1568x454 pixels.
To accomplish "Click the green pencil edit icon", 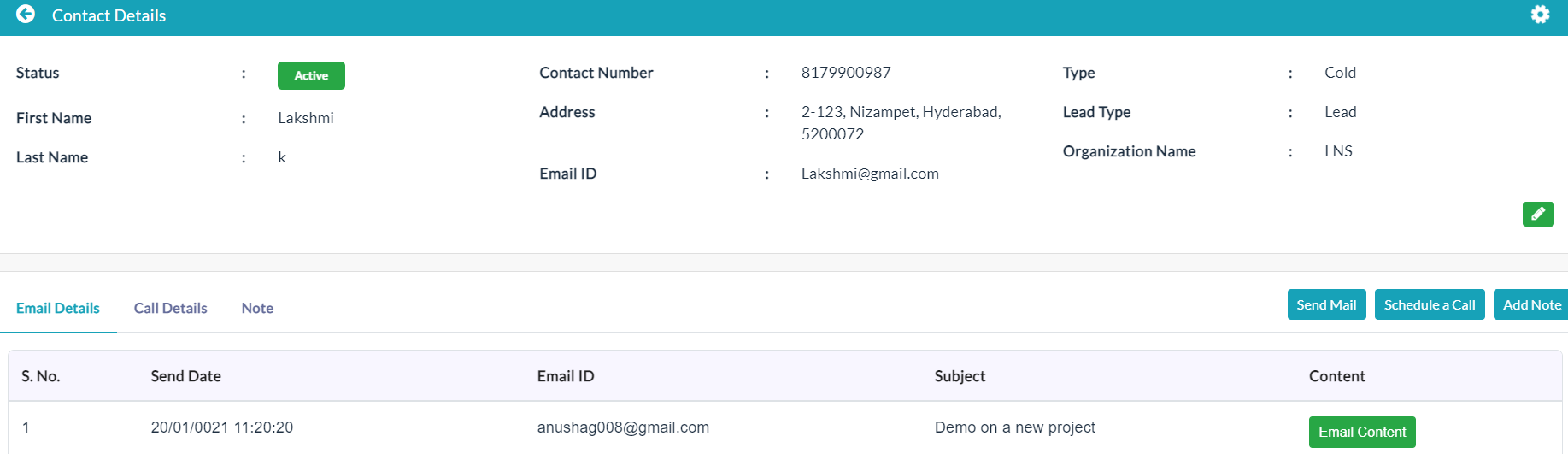I will click(x=1538, y=214).
